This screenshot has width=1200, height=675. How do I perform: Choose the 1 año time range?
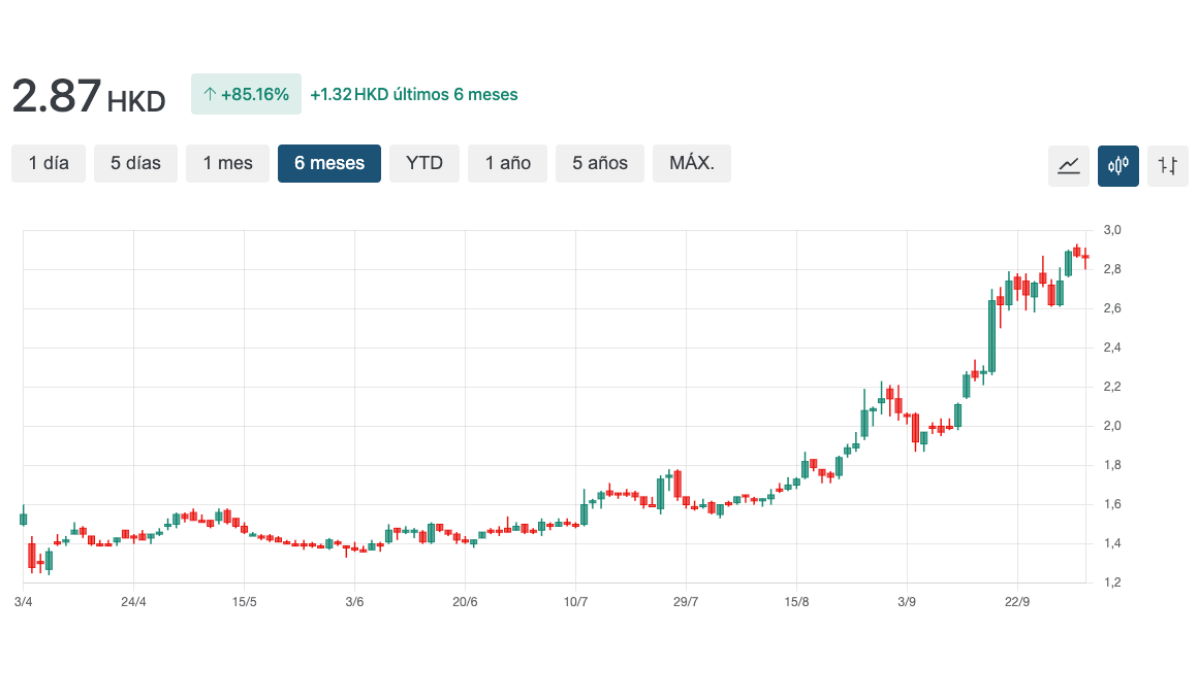[508, 163]
